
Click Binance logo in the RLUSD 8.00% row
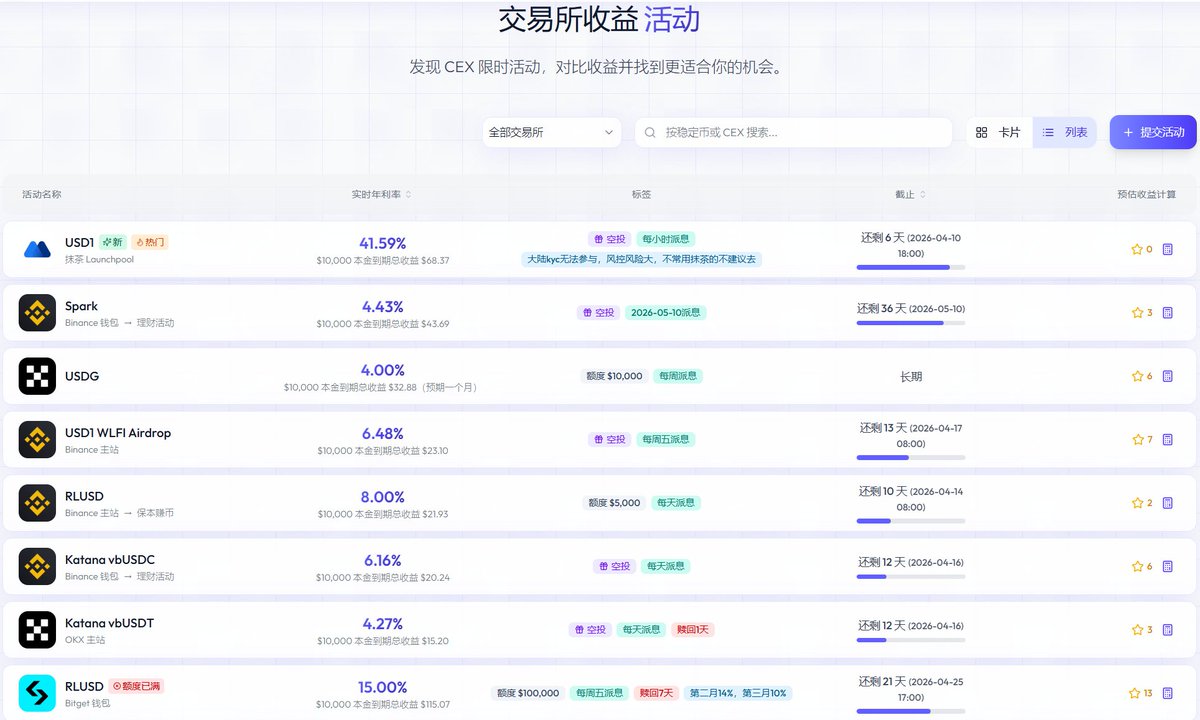[x=37, y=503]
